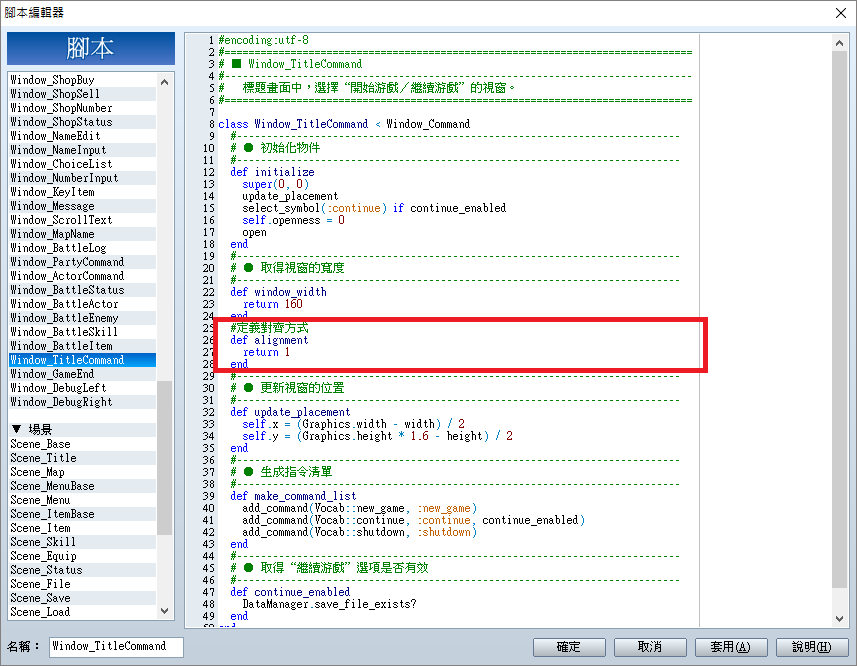Apply changes with the 套用(A) button
This screenshot has width=857, height=666.
pyautogui.click(x=731, y=647)
